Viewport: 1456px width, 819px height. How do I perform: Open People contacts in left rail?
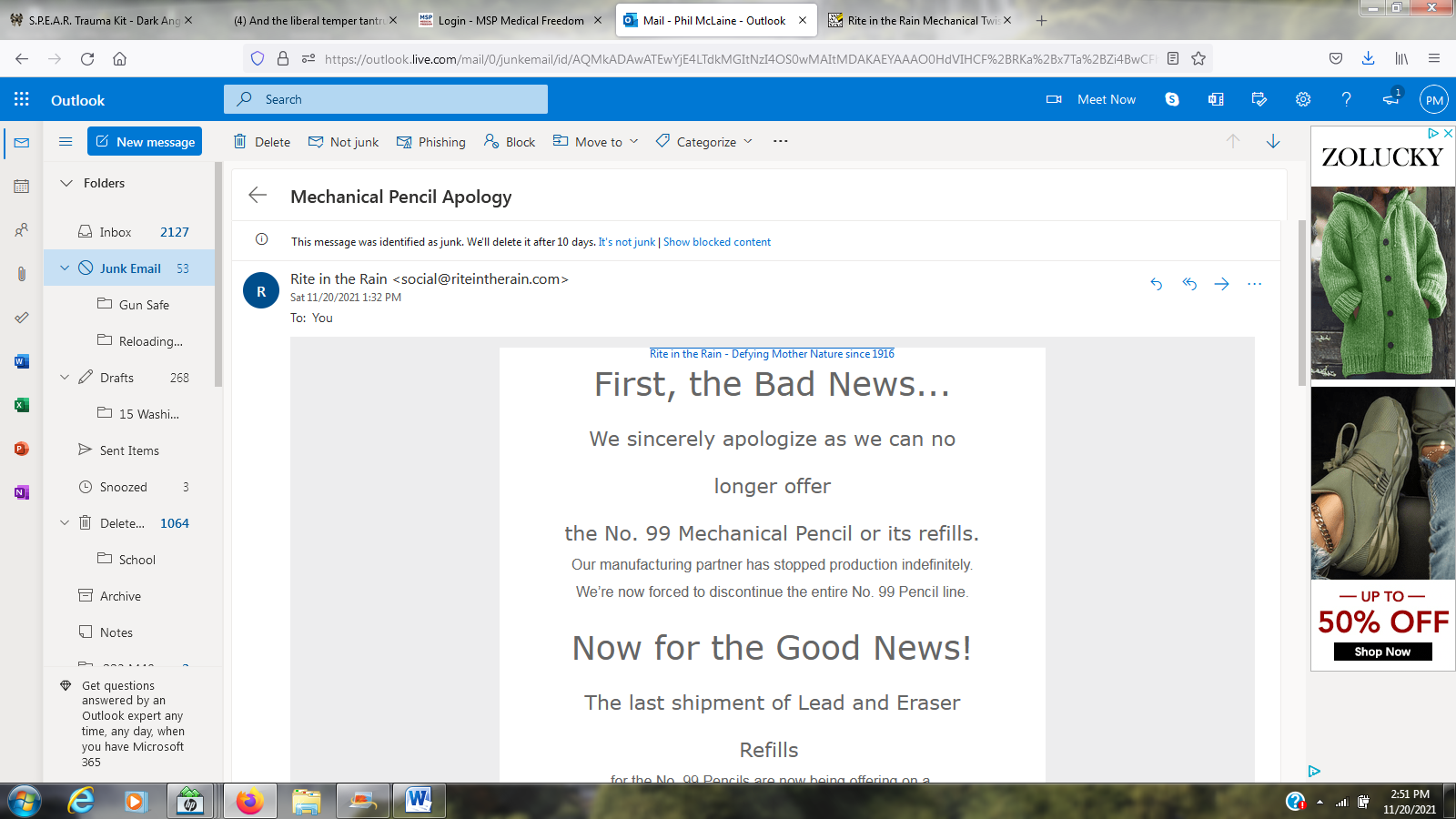pyautogui.click(x=22, y=230)
